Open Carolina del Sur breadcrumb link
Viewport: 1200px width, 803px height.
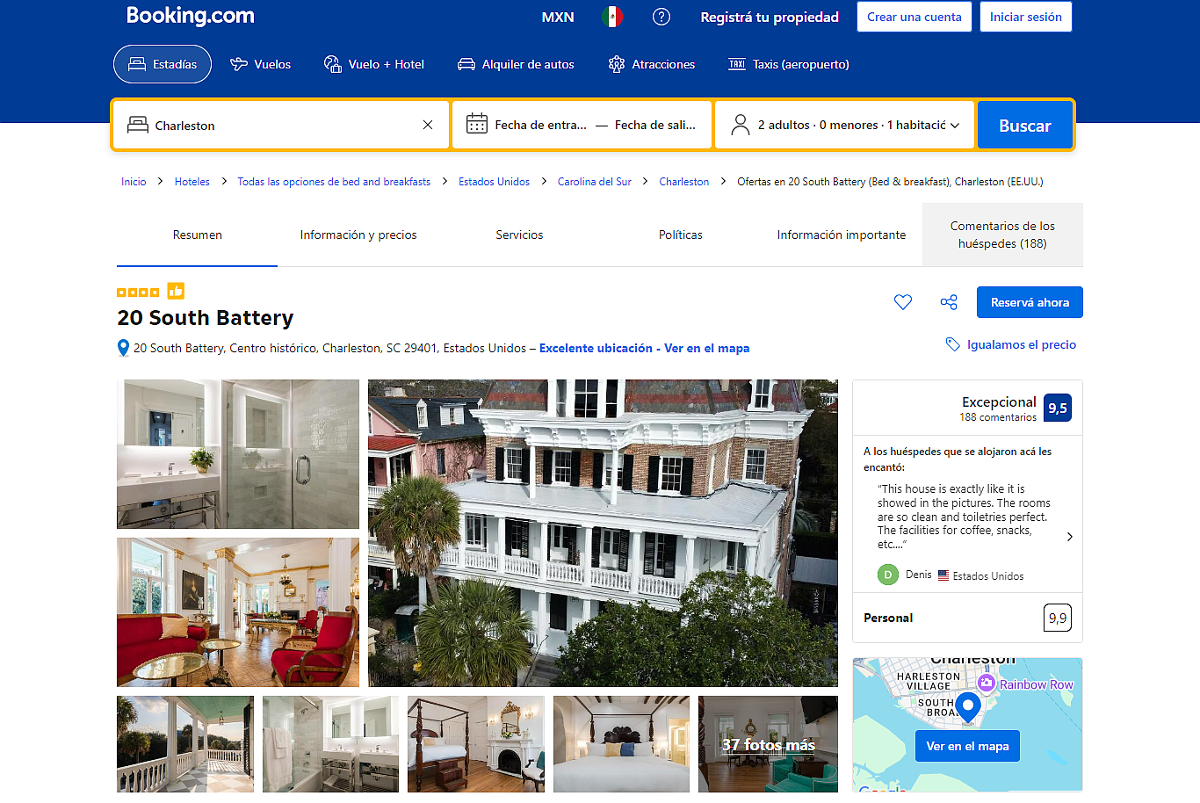click(595, 182)
